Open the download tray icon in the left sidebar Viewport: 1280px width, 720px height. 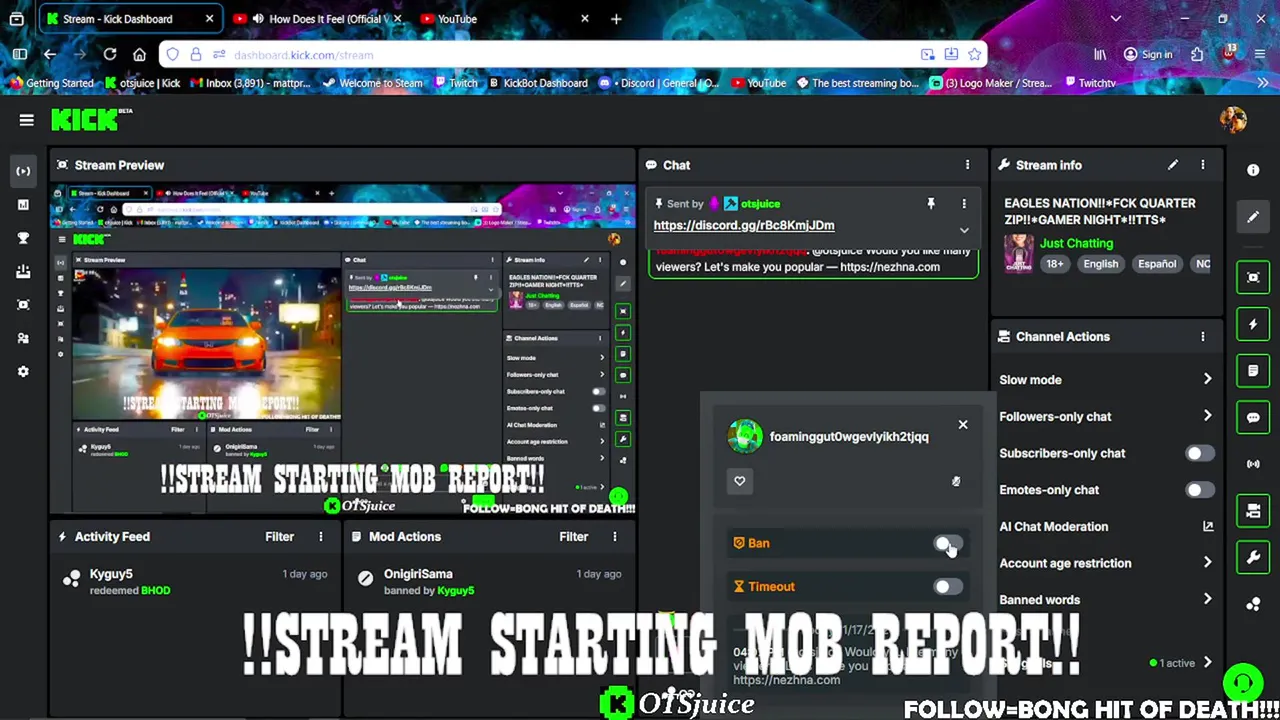pyautogui.click(x=23, y=271)
